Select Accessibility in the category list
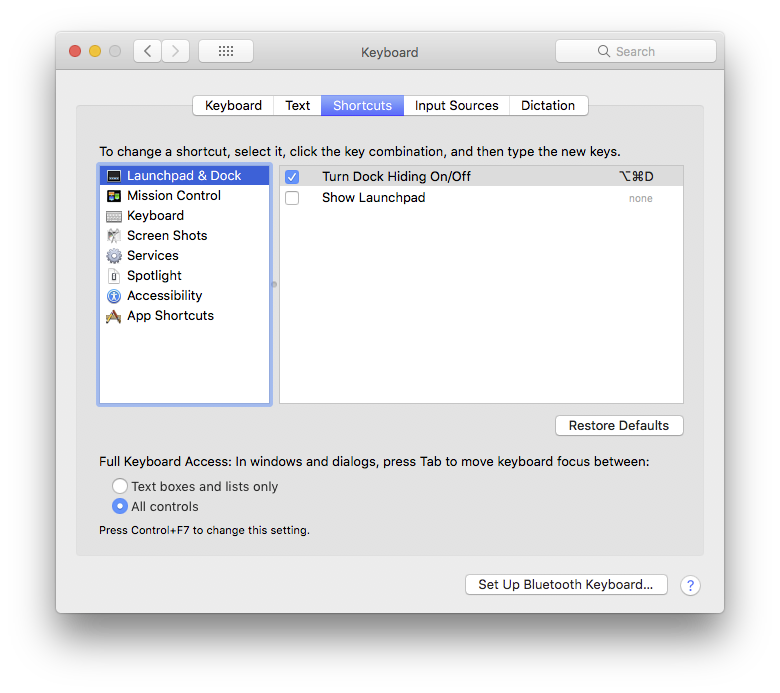 185,296
